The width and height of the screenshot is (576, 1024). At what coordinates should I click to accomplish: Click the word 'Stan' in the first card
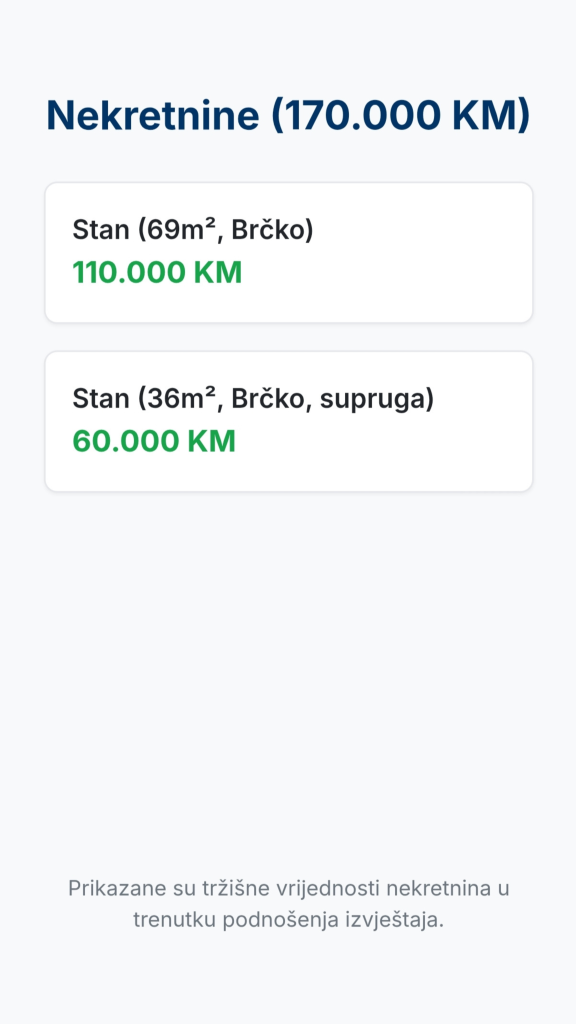[x=101, y=230]
